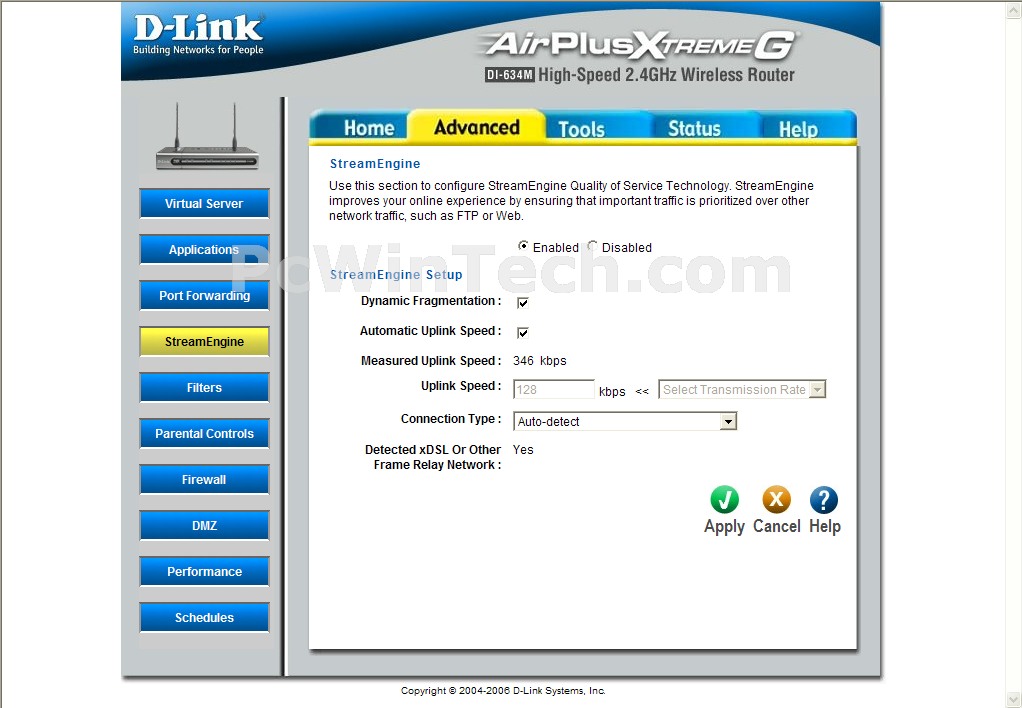Viewport: 1022px width, 708px height.
Task: Click the D-Link logo in the header
Action: point(198,35)
